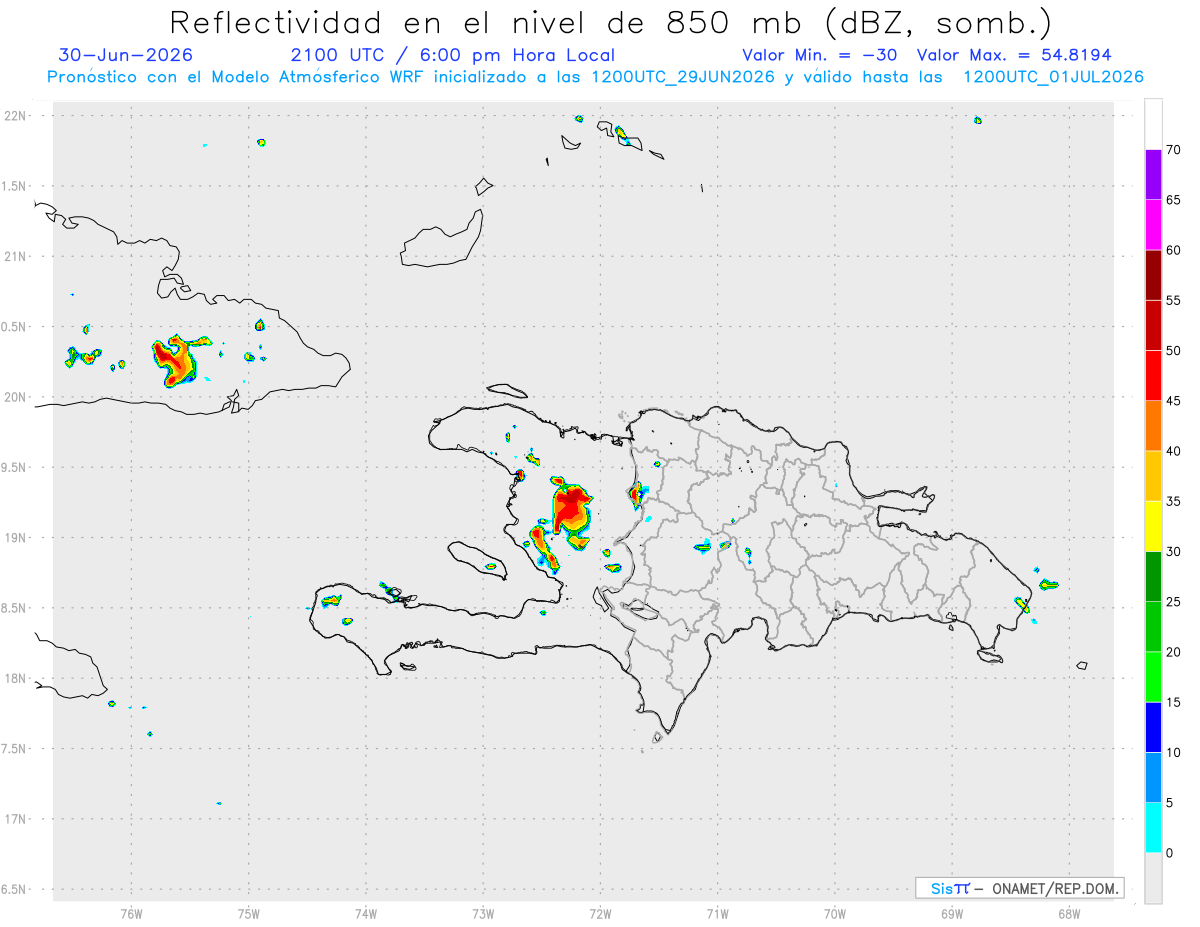This screenshot has width=1200, height=927.
Task: Select the 'Valor Max. = 54.8194' readout
Action: pos(1014,55)
